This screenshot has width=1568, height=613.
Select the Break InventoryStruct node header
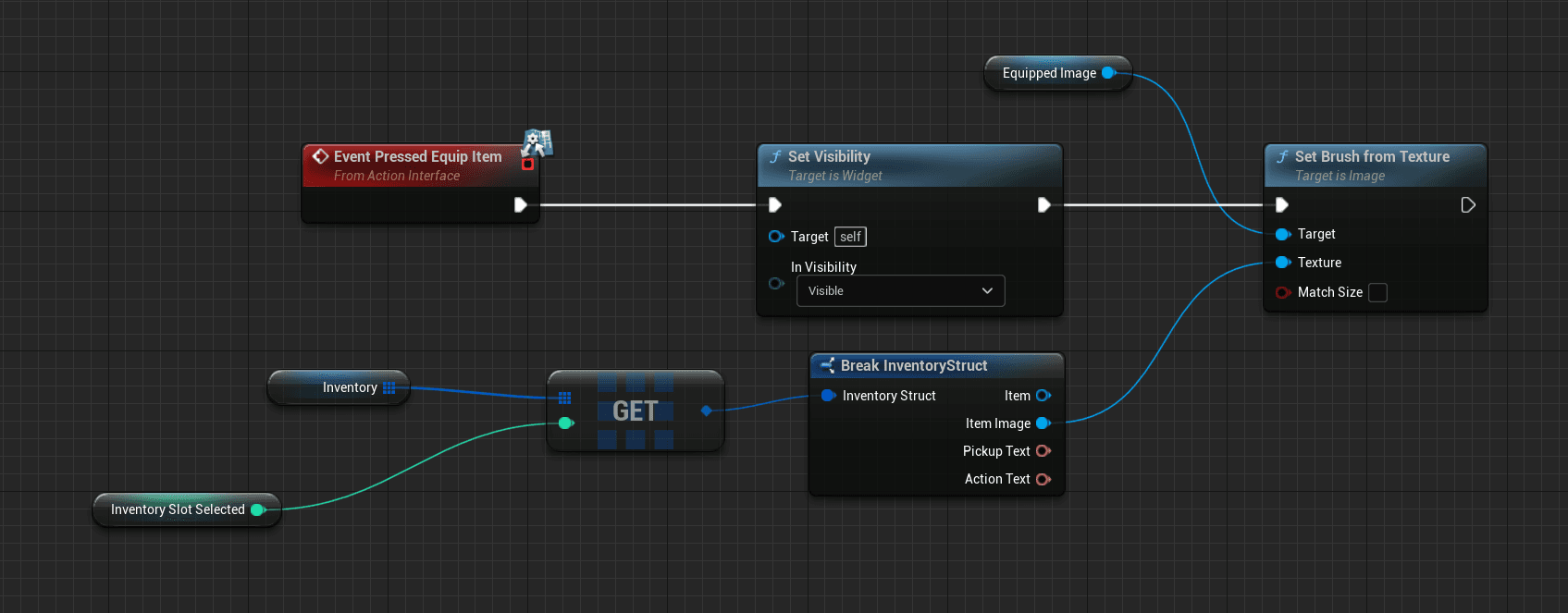(x=937, y=365)
